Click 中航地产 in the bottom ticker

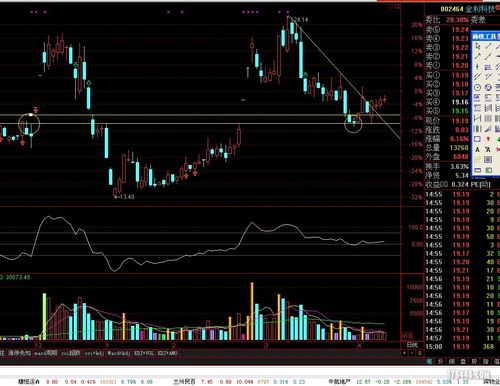click(339, 382)
